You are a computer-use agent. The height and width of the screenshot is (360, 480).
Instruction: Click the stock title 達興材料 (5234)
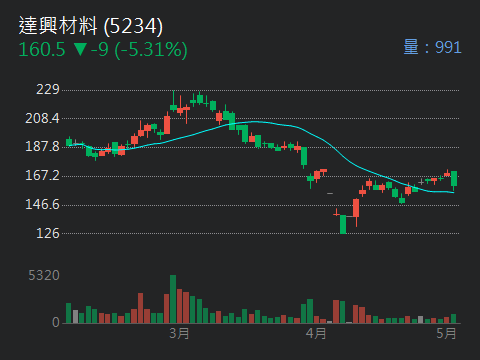[91, 26]
